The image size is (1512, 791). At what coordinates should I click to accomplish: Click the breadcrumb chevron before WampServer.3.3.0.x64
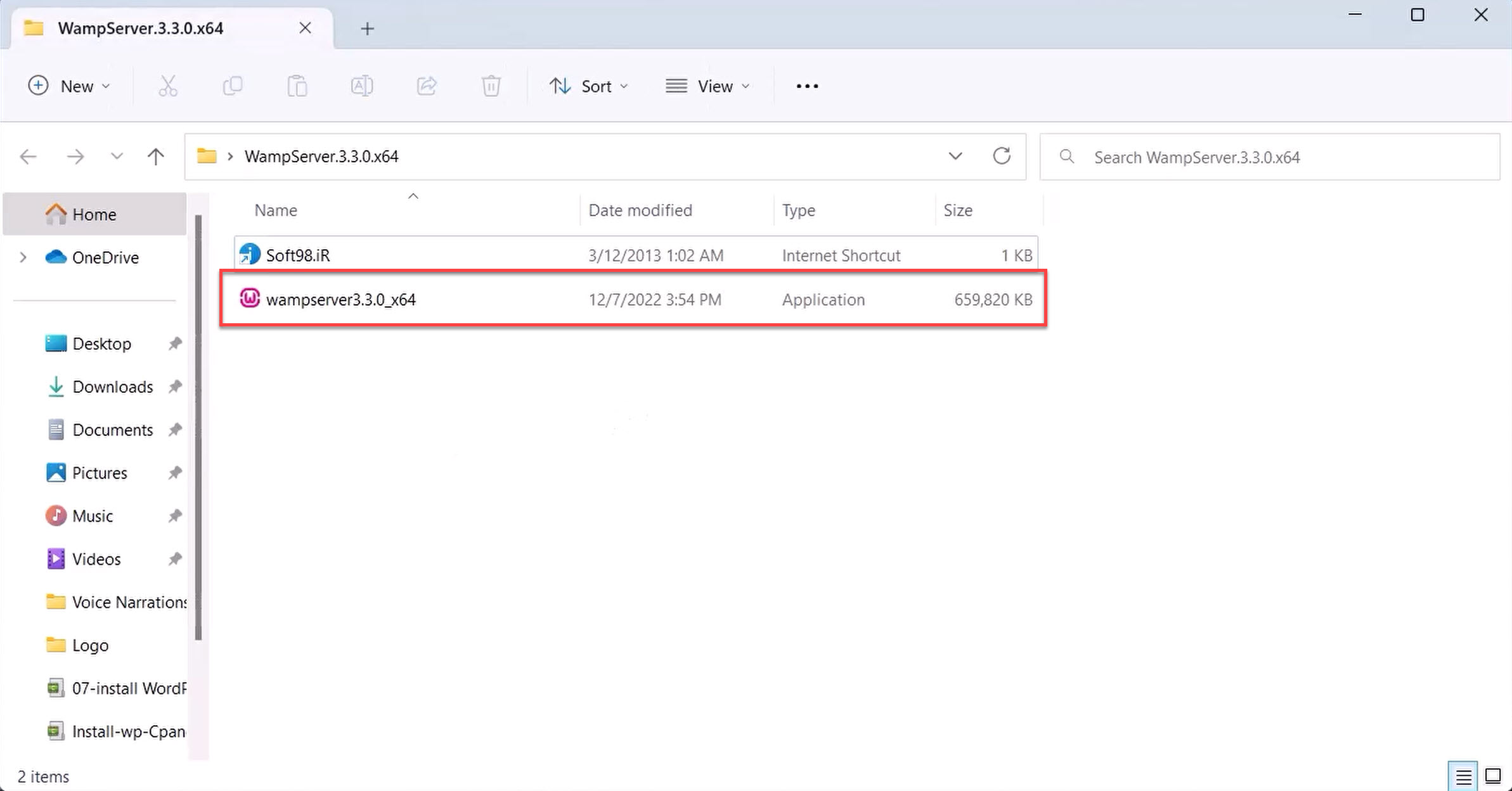click(x=230, y=157)
